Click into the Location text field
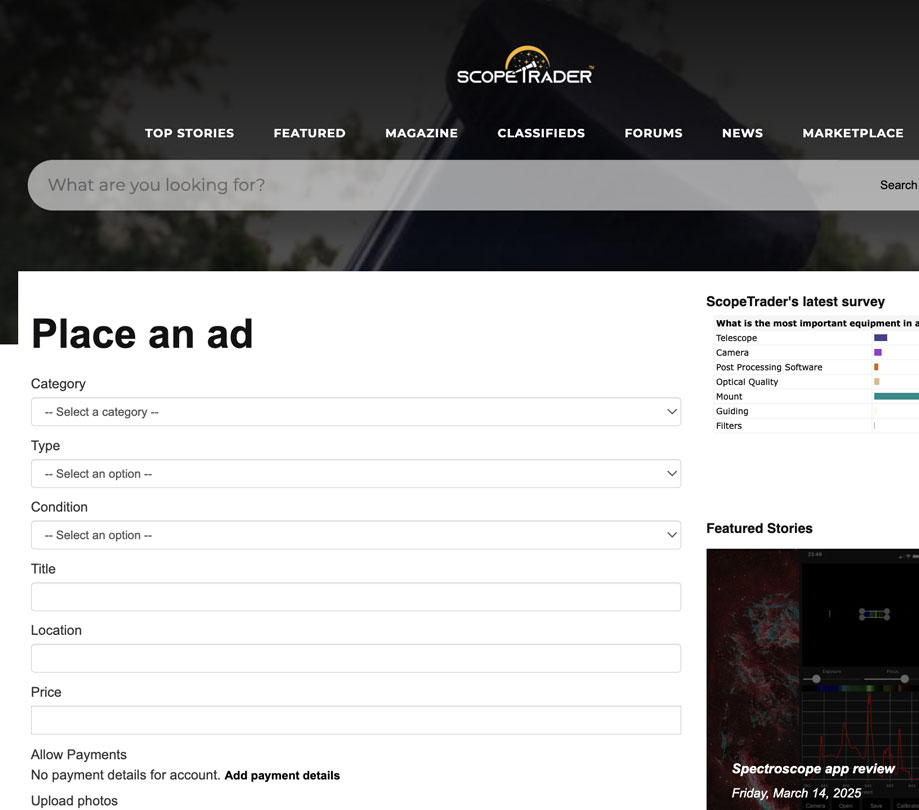This screenshot has height=810, width=919. 355,658
